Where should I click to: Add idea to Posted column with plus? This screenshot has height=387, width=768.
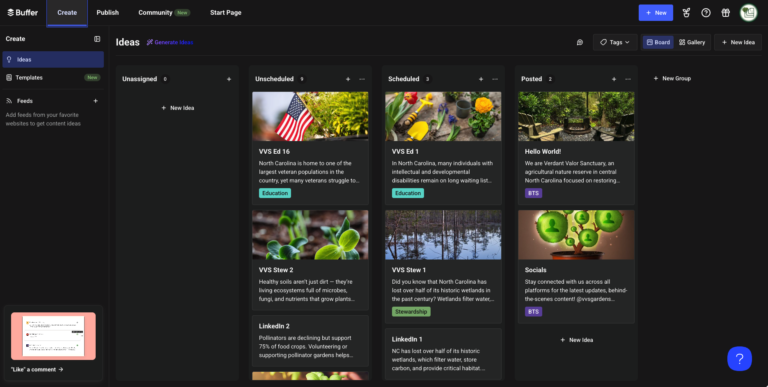[614, 79]
